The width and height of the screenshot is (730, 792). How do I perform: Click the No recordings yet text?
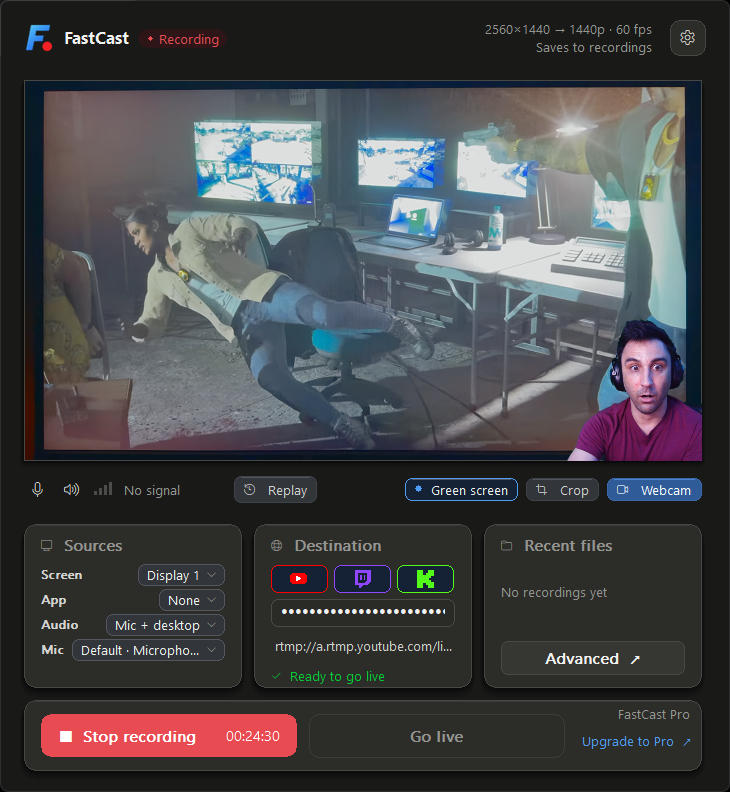coord(554,592)
